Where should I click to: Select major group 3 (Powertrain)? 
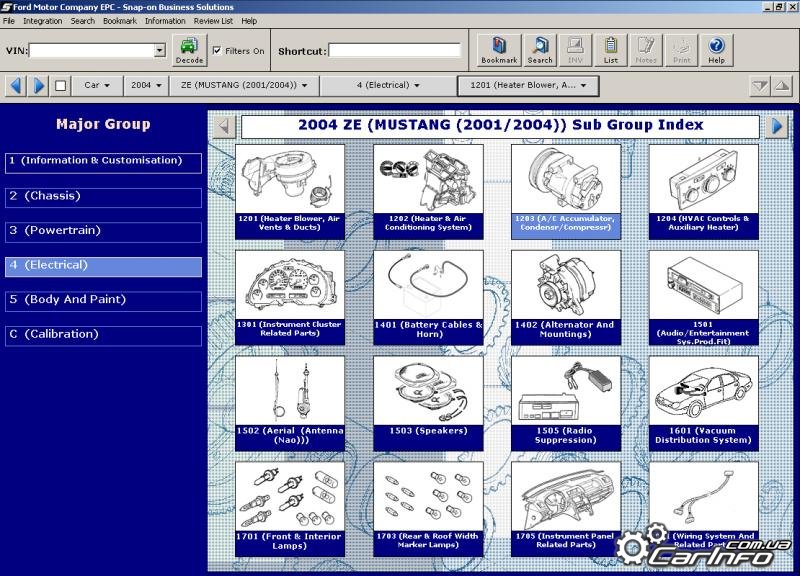tap(104, 232)
